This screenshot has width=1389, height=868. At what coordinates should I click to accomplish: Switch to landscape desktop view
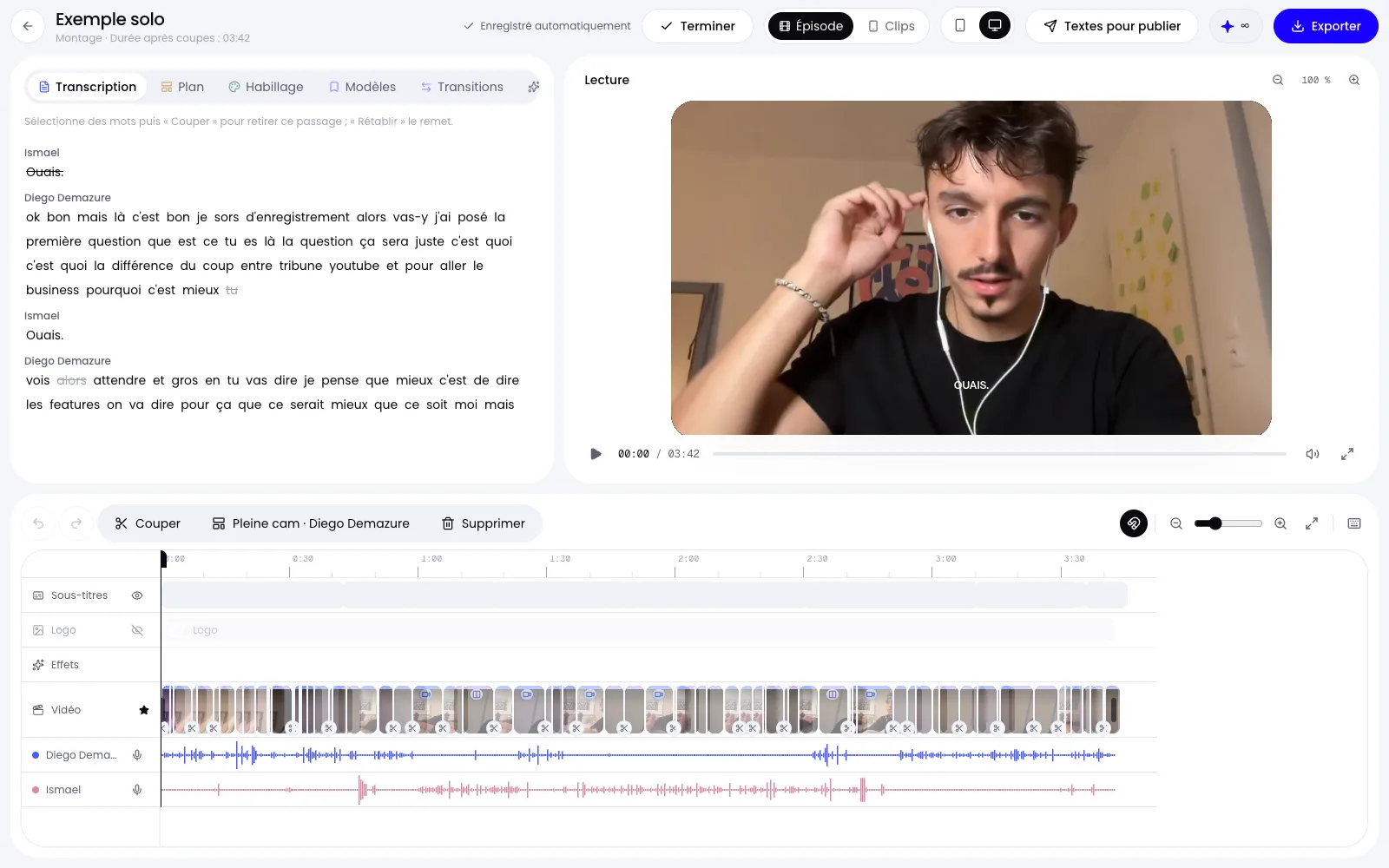(995, 26)
